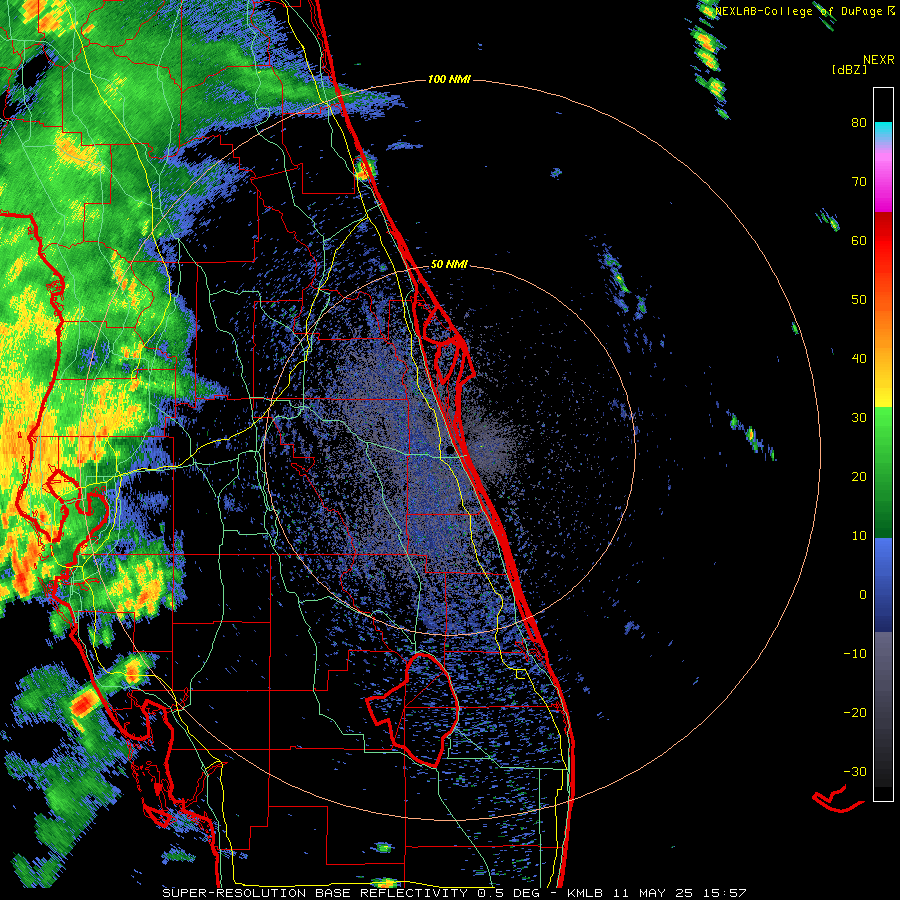The width and height of the screenshot is (900, 900).
Task: Click the 50 value on the dBZ scale
Action: 859,300
